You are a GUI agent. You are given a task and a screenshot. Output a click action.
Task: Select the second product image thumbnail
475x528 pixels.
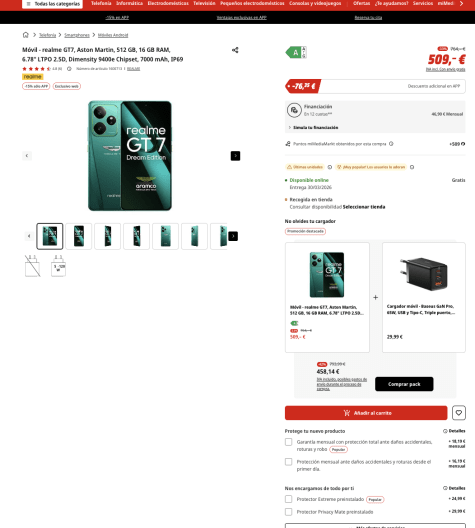point(78,236)
